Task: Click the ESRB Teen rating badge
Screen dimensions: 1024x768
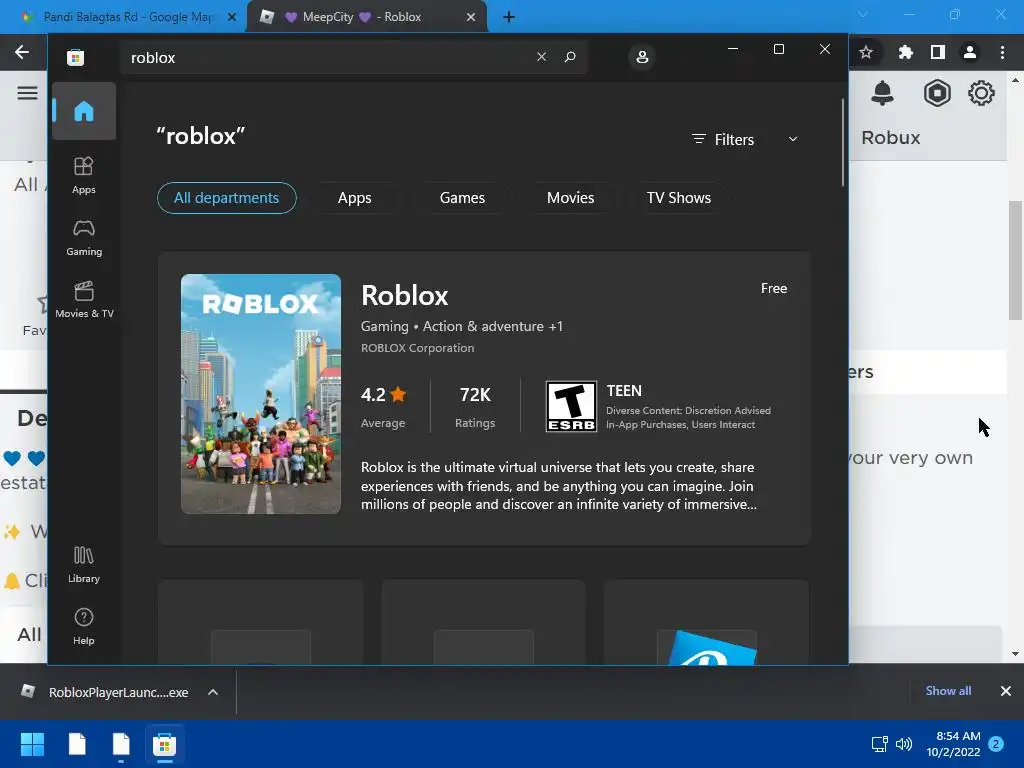Action: click(571, 407)
